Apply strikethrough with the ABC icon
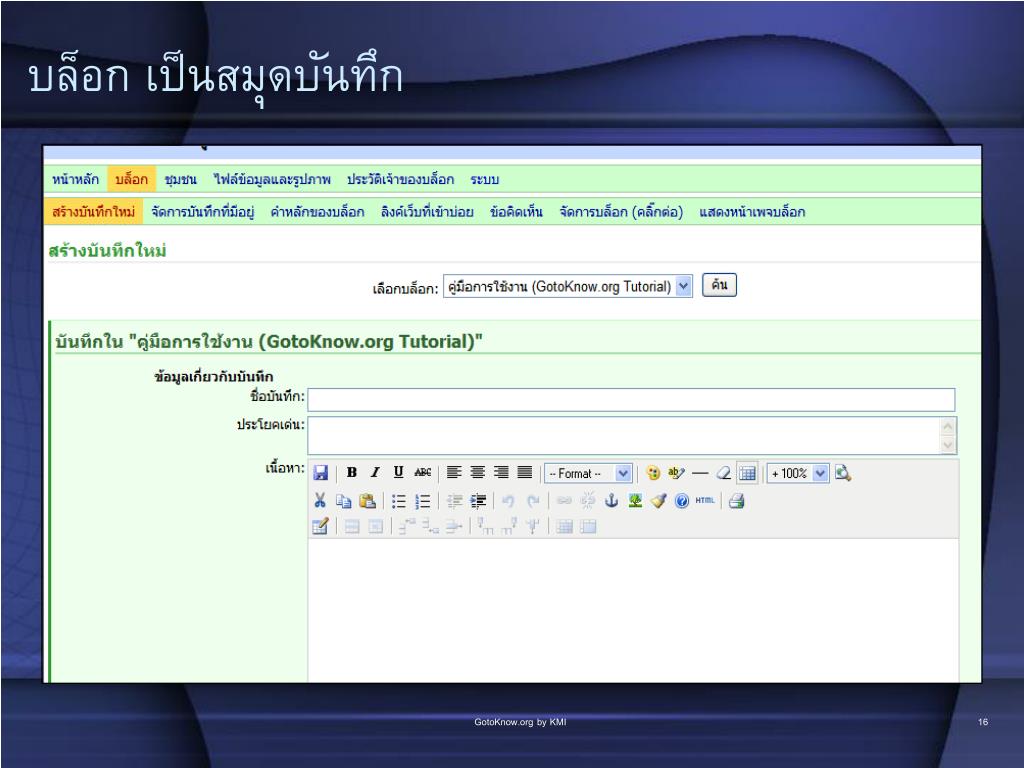 pyautogui.click(x=423, y=472)
